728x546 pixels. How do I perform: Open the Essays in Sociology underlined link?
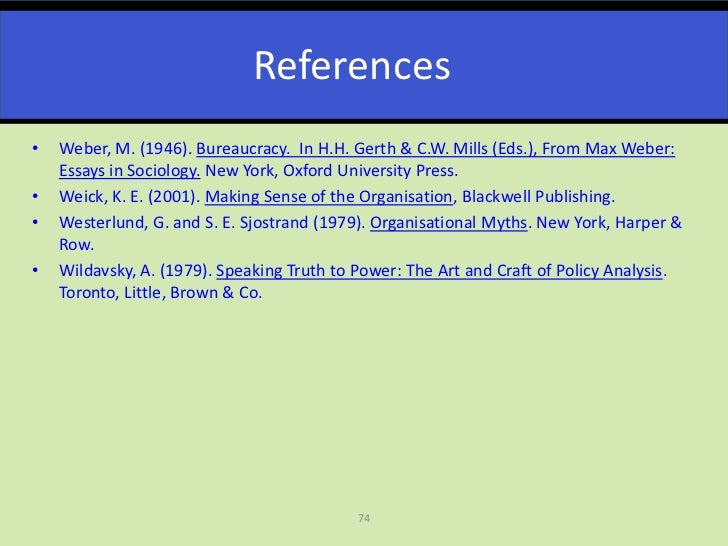pos(130,171)
